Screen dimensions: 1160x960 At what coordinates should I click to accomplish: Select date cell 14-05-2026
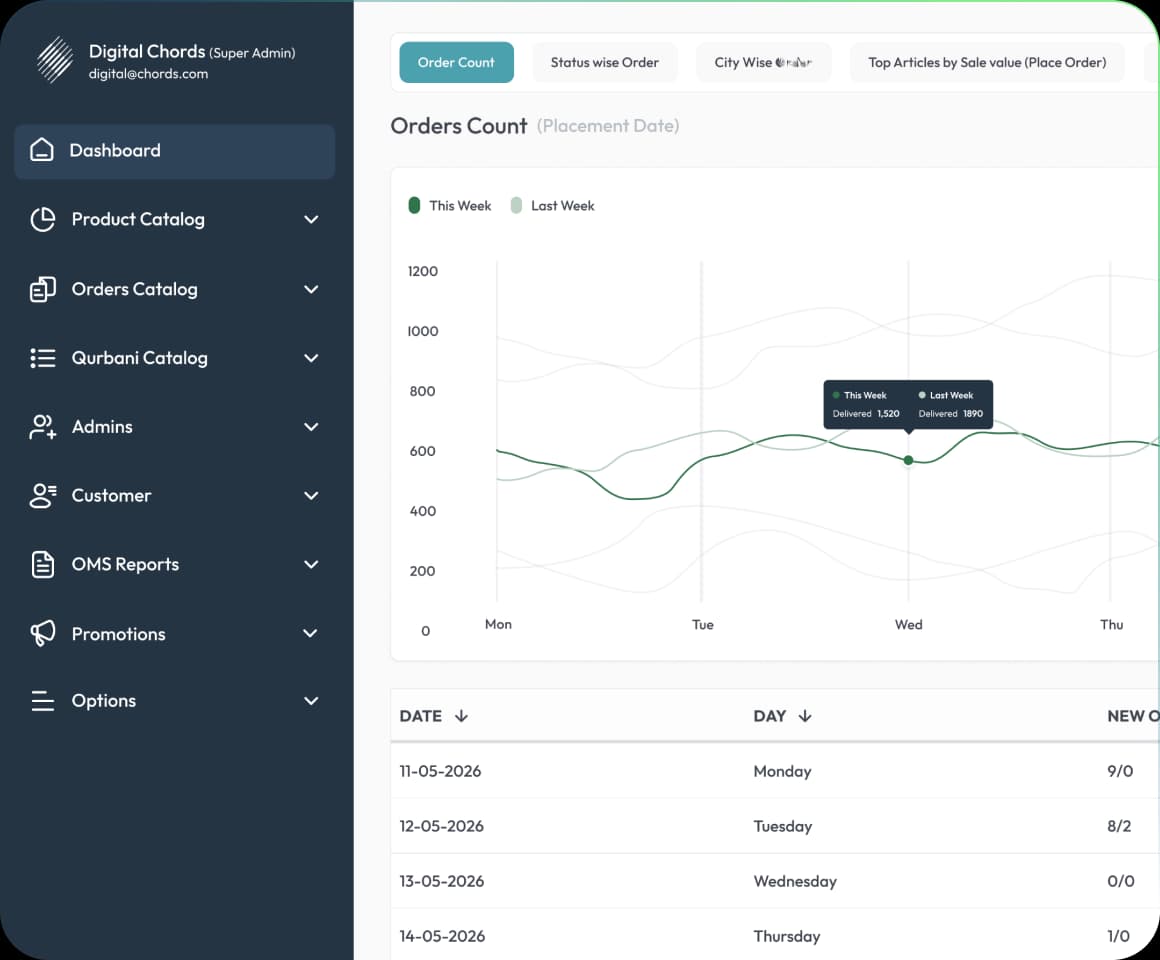tap(442, 936)
